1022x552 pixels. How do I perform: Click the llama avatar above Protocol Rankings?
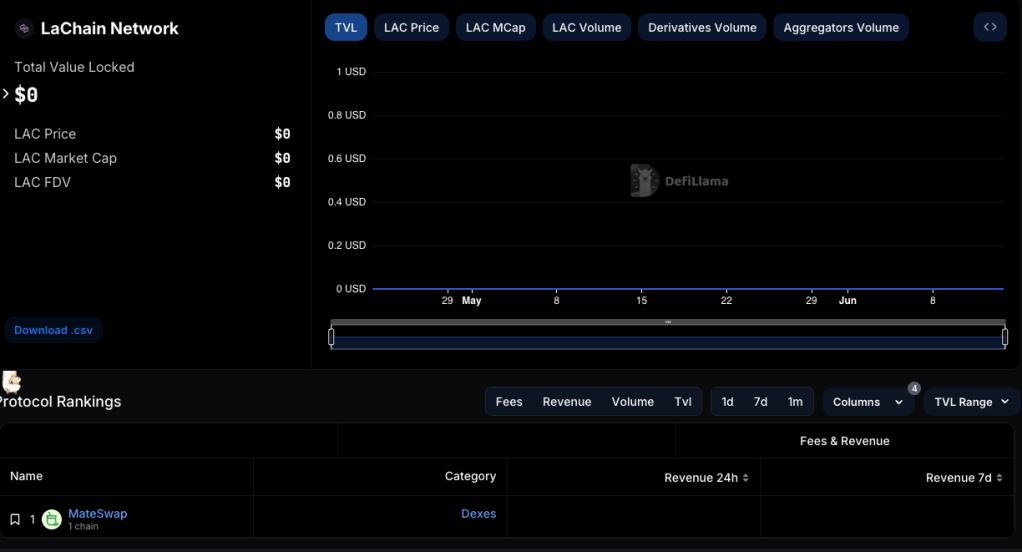coord(12,381)
